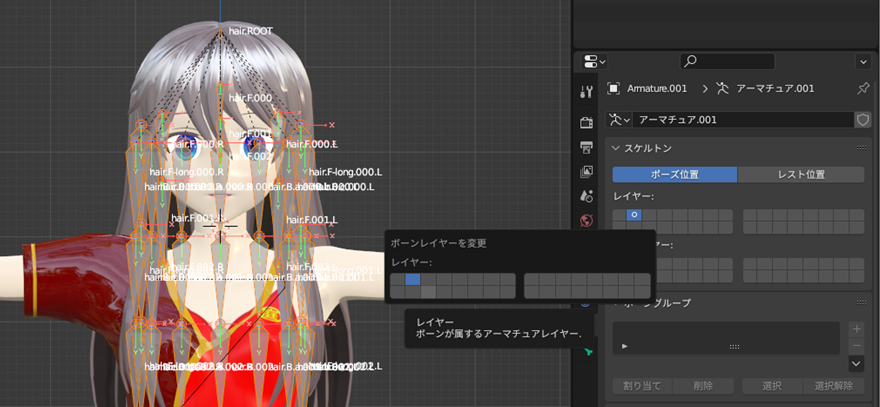880x407 pixels.
Task: Toggle the blue layer in ボーンレイヤーを変更 popup
Action: [412, 280]
